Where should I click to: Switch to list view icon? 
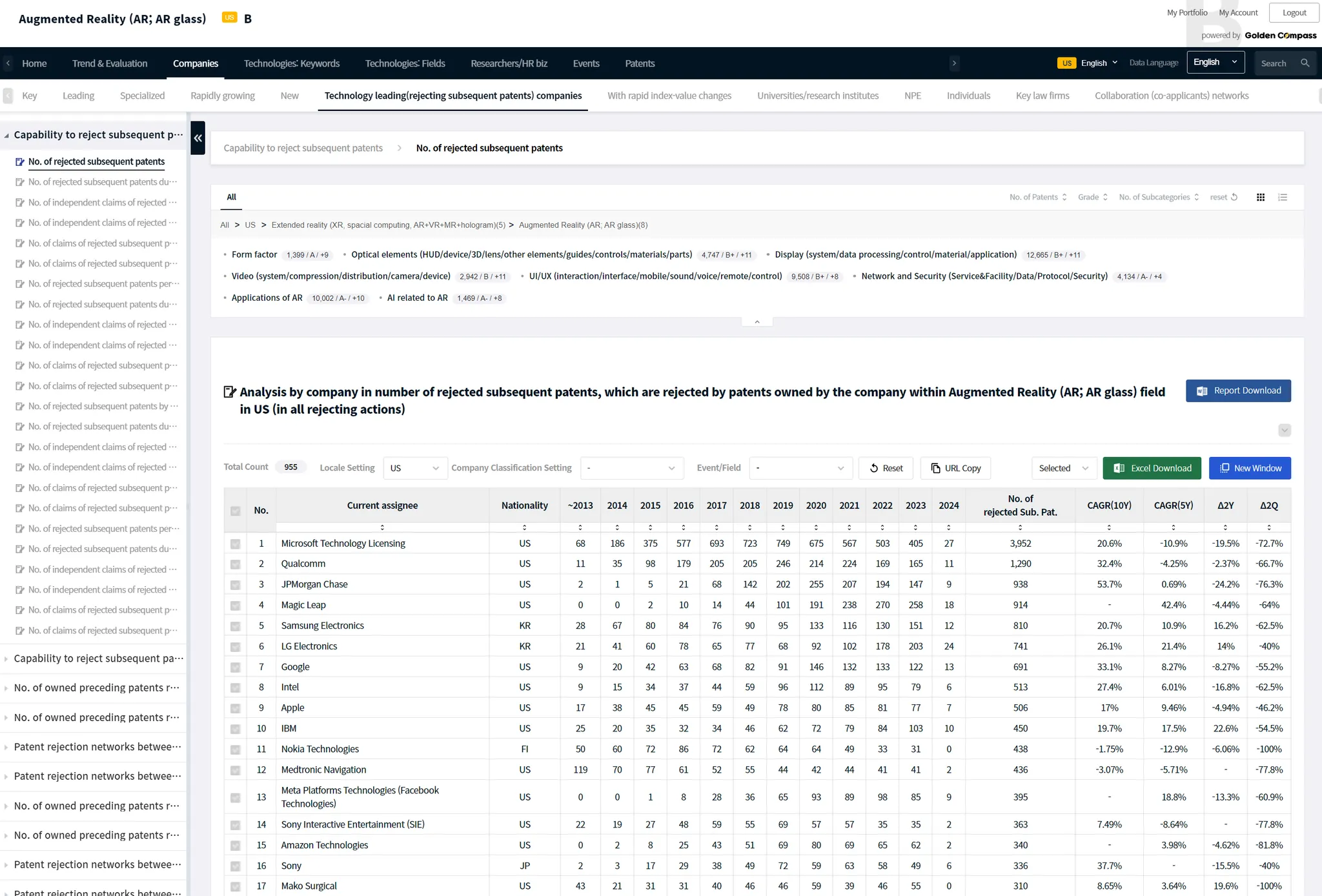(1283, 197)
